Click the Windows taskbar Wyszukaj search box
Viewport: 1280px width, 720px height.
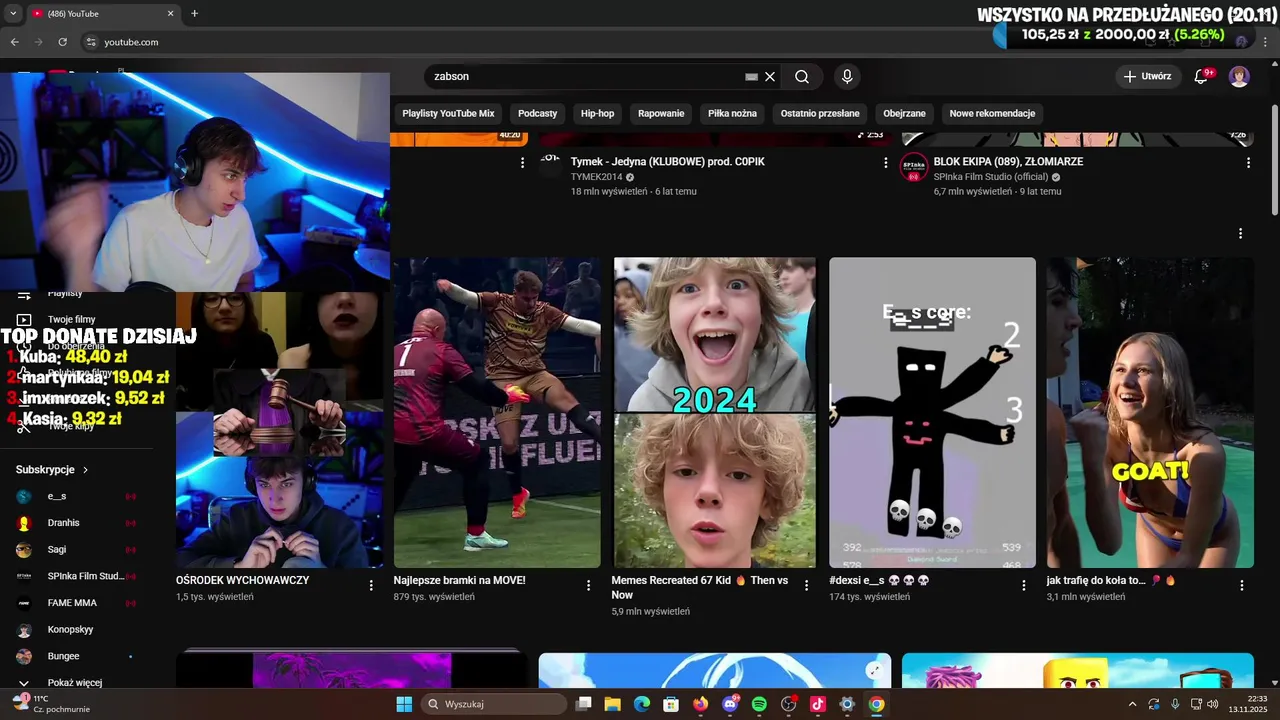tap(494, 704)
